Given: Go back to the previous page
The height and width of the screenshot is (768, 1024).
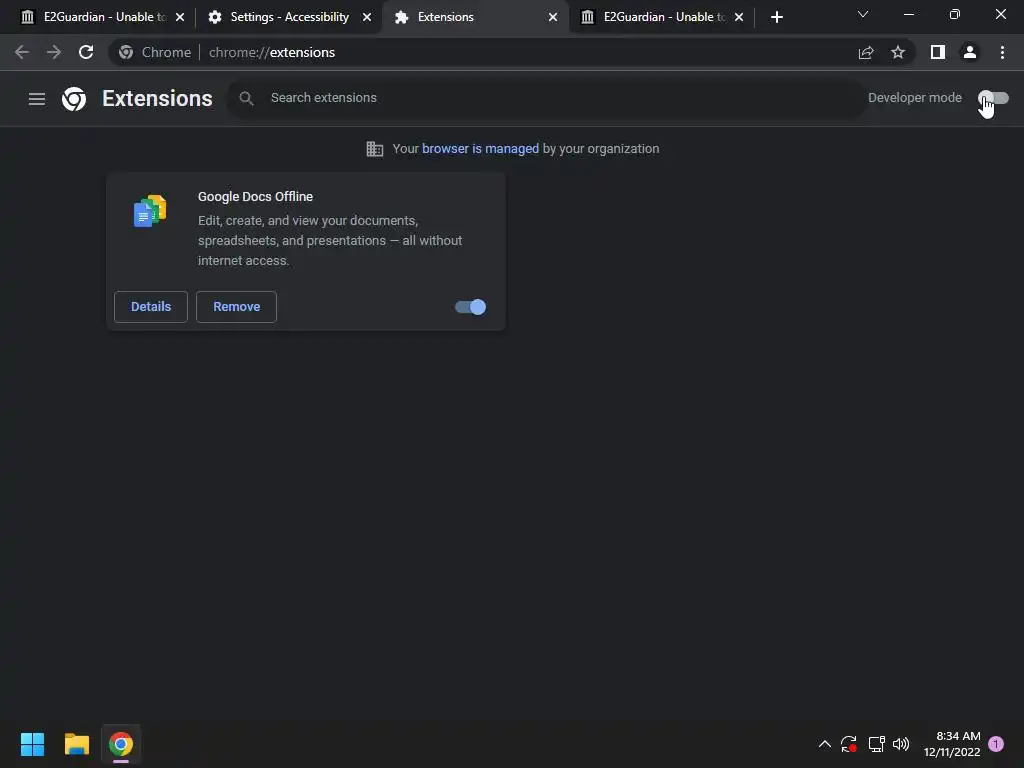Looking at the screenshot, I should click(x=22, y=52).
